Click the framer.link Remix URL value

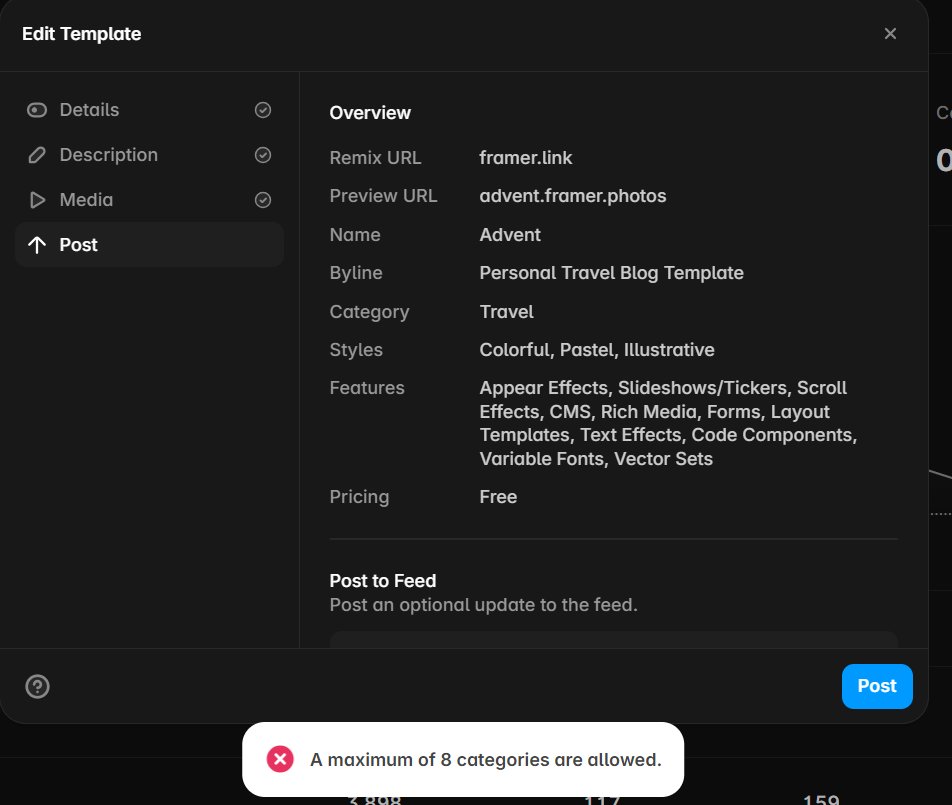[x=526, y=158]
